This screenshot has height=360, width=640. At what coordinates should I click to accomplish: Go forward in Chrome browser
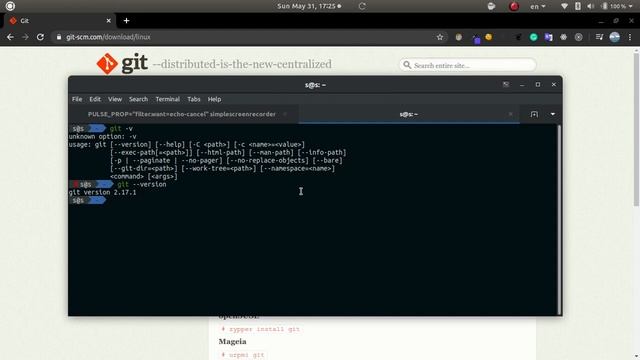(25, 37)
